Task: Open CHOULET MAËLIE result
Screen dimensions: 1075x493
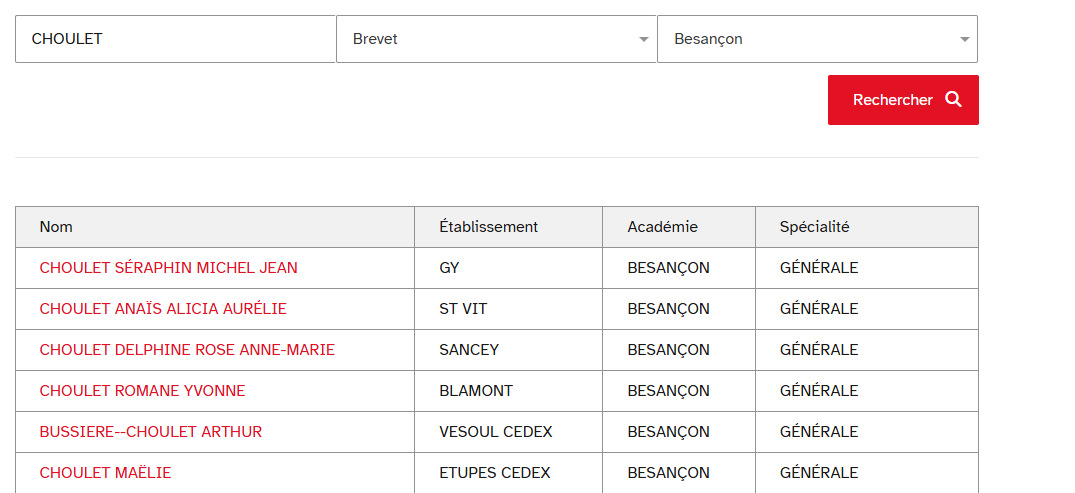Action: coord(106,473)
